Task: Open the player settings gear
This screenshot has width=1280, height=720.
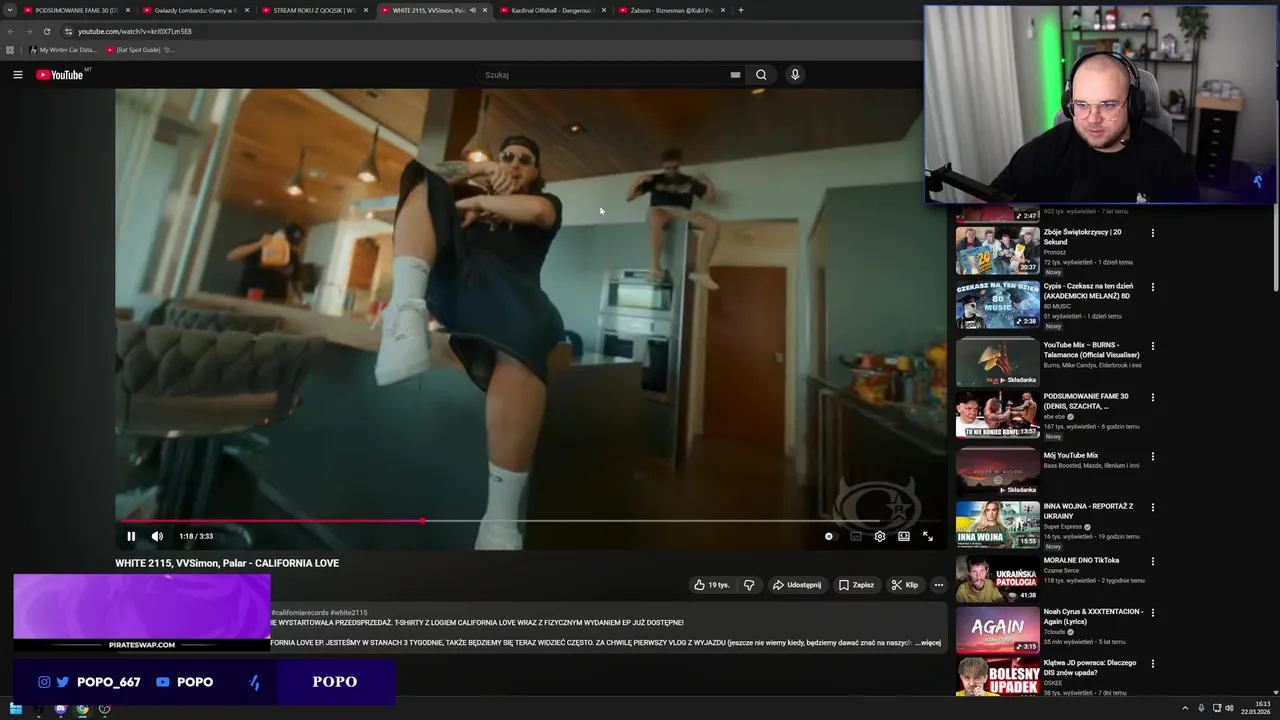Action: coord(880,536)
